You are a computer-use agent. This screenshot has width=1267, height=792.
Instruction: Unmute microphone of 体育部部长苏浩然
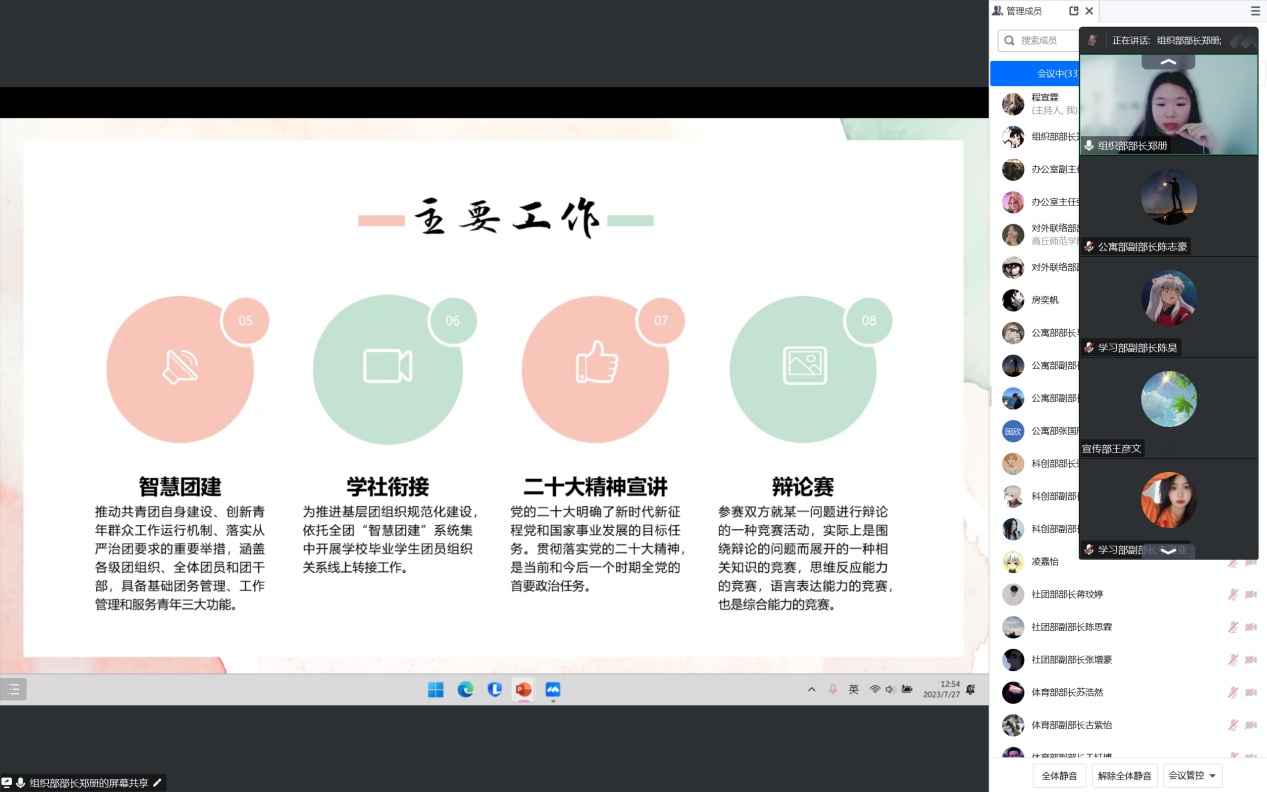(1233, 692)
